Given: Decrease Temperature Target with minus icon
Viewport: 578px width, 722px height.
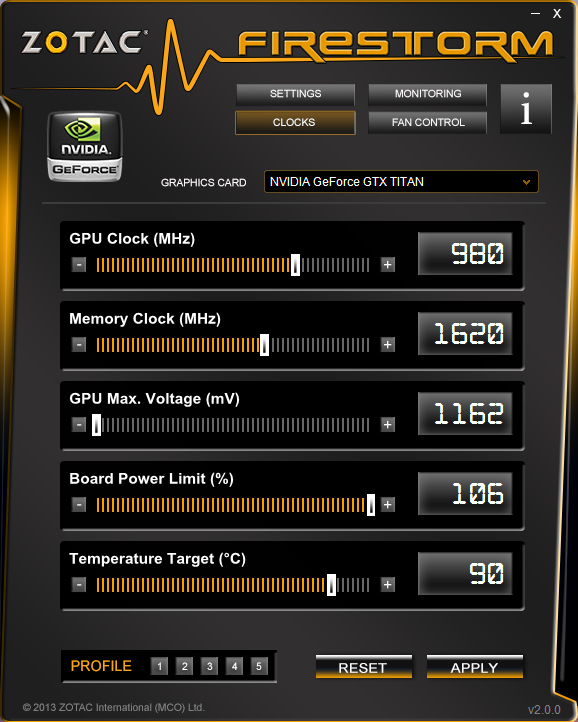Looking at the screenshot, I should [x=79, y=585].
